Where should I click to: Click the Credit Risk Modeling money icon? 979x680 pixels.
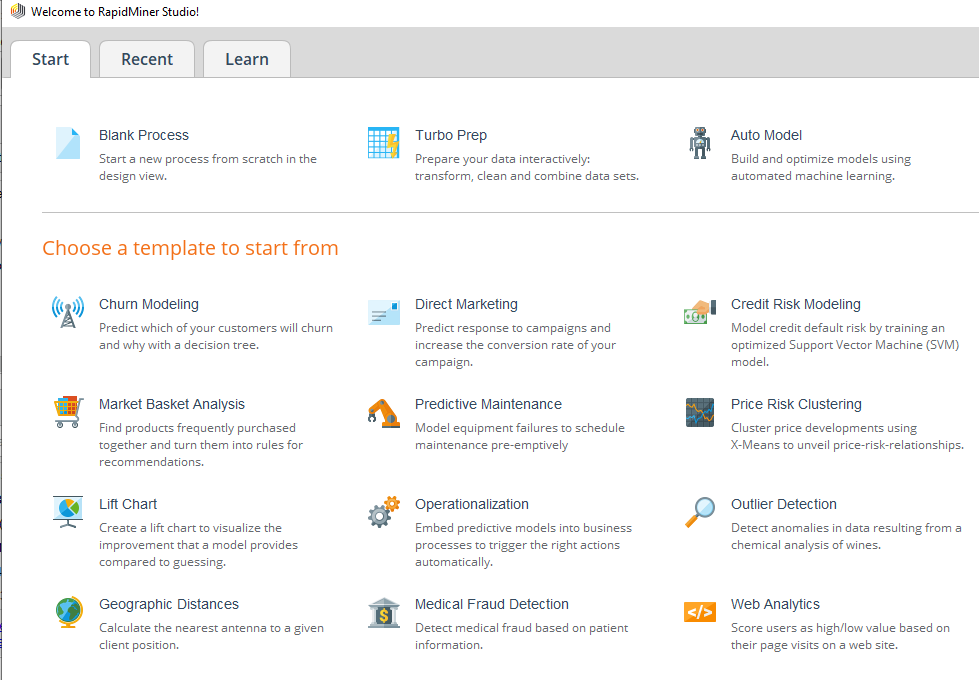700,312
